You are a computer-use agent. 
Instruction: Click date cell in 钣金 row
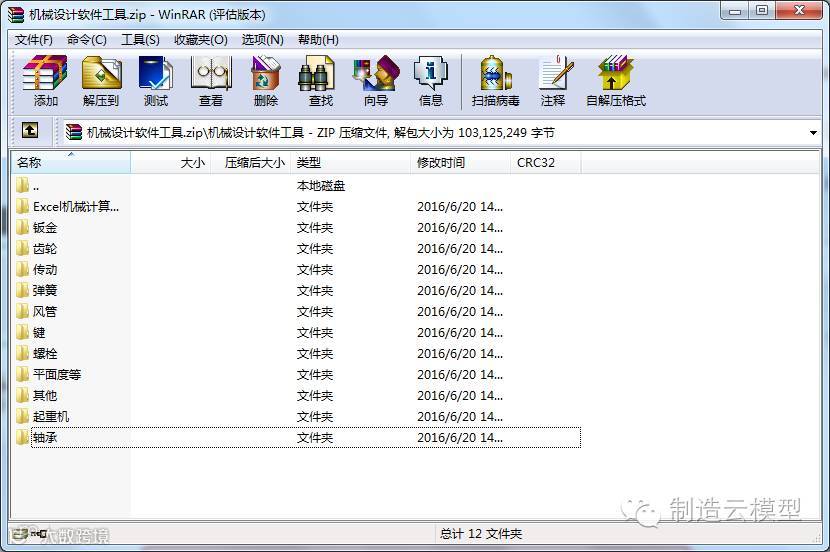(x=460, y=228)
